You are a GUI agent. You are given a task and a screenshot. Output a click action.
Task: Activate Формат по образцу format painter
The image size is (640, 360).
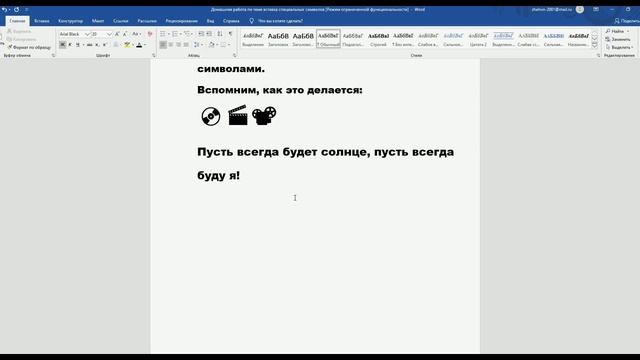tap(29, 47)
